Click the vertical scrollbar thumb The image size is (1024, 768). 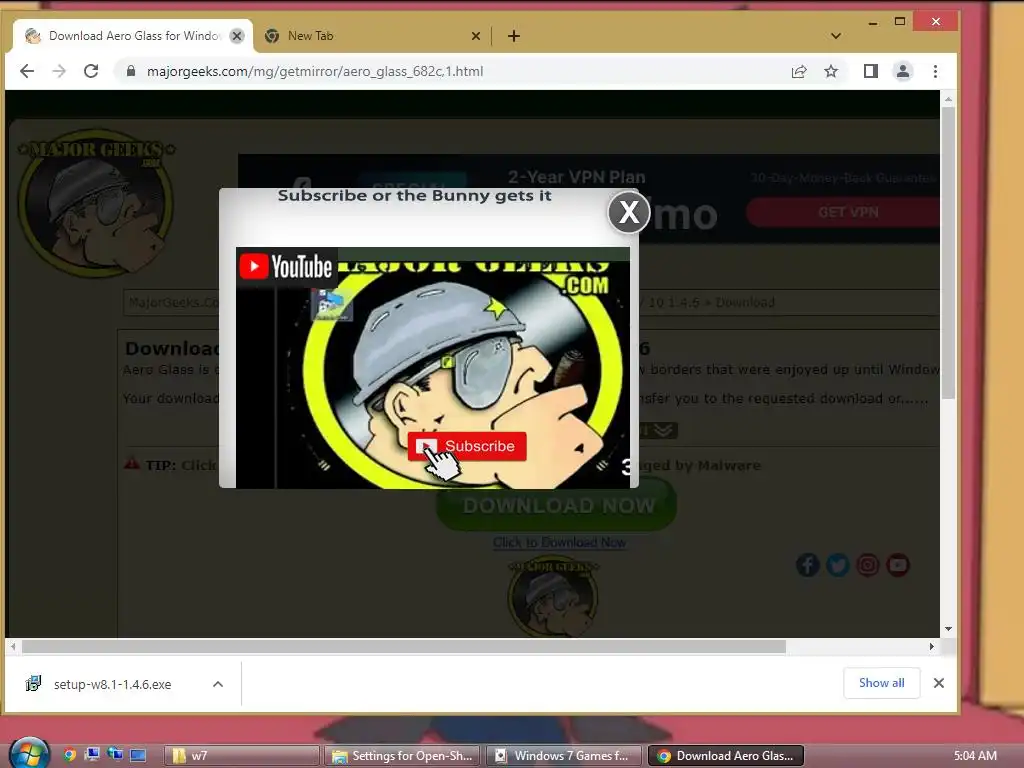pos(948,253)
